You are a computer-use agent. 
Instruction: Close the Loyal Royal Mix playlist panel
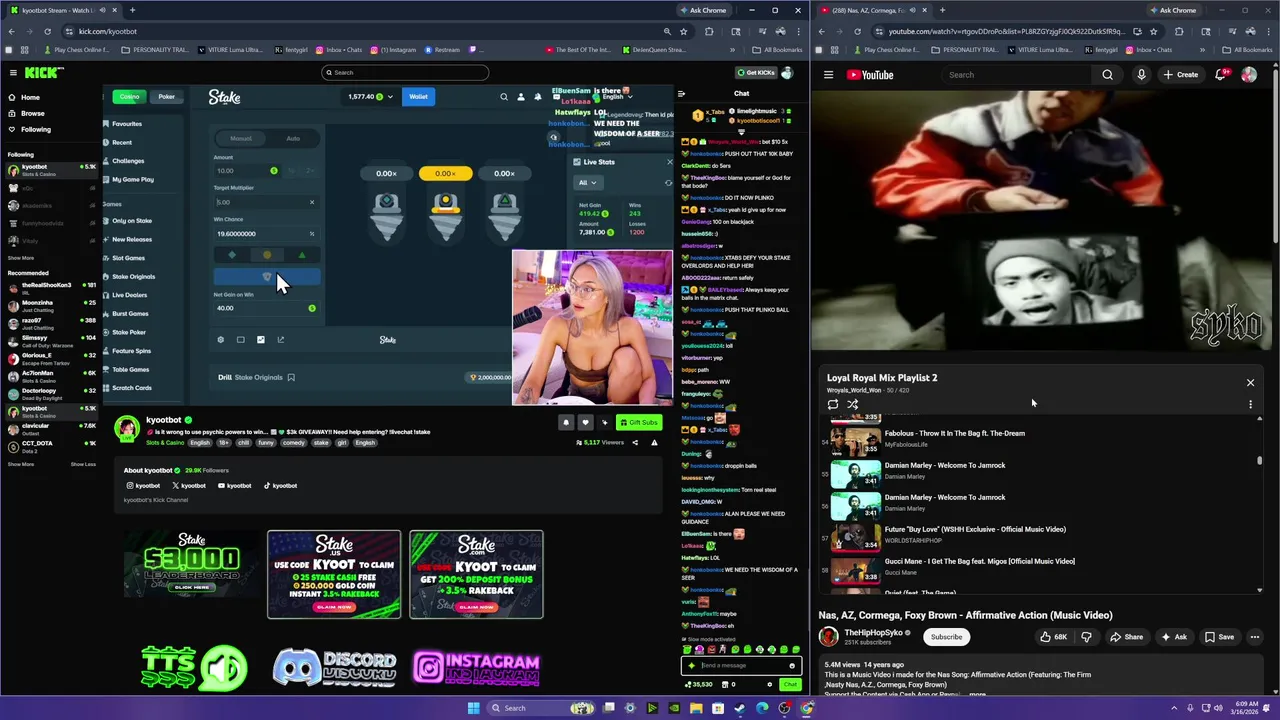(1250, 382)
